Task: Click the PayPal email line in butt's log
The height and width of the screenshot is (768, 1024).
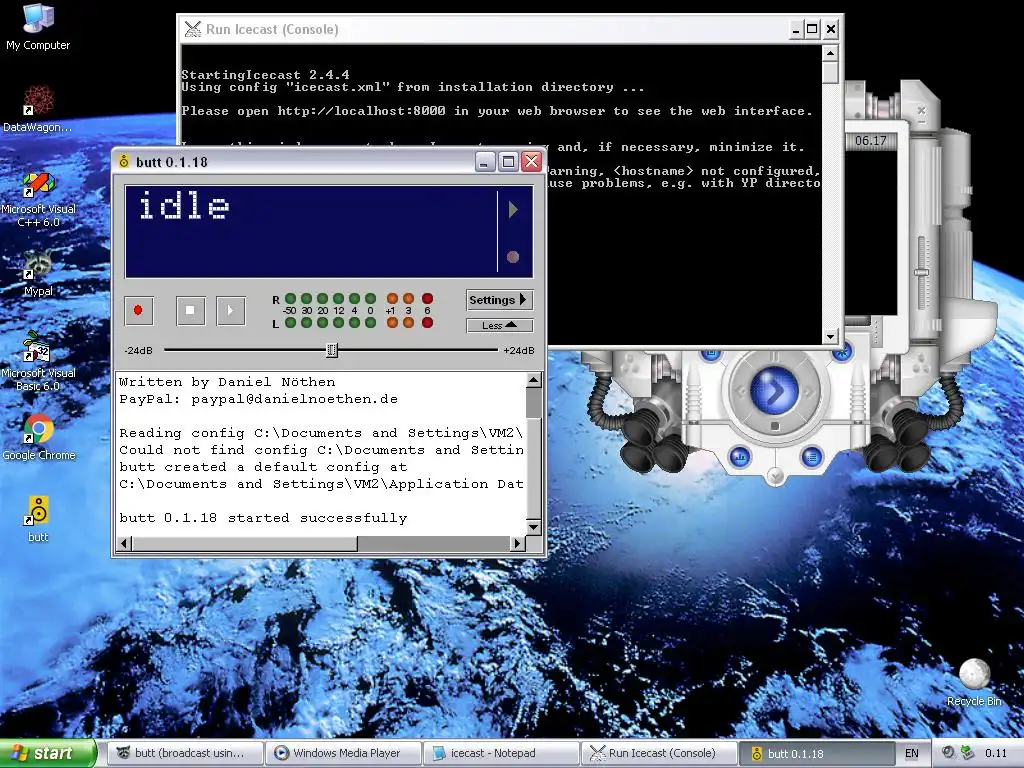Action: click(x=259, y=399)
